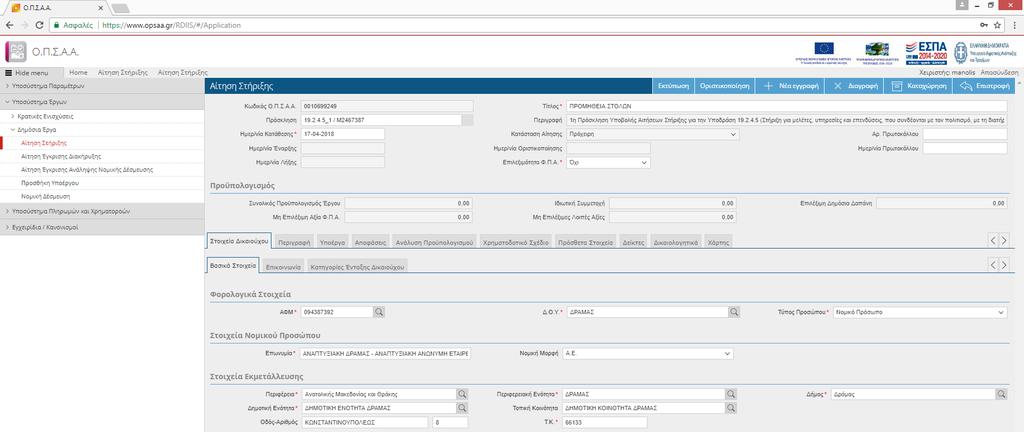This screenshot has height=432, width=1024.
Task: Click the saved password key icon
Action: tap(984, 25)
